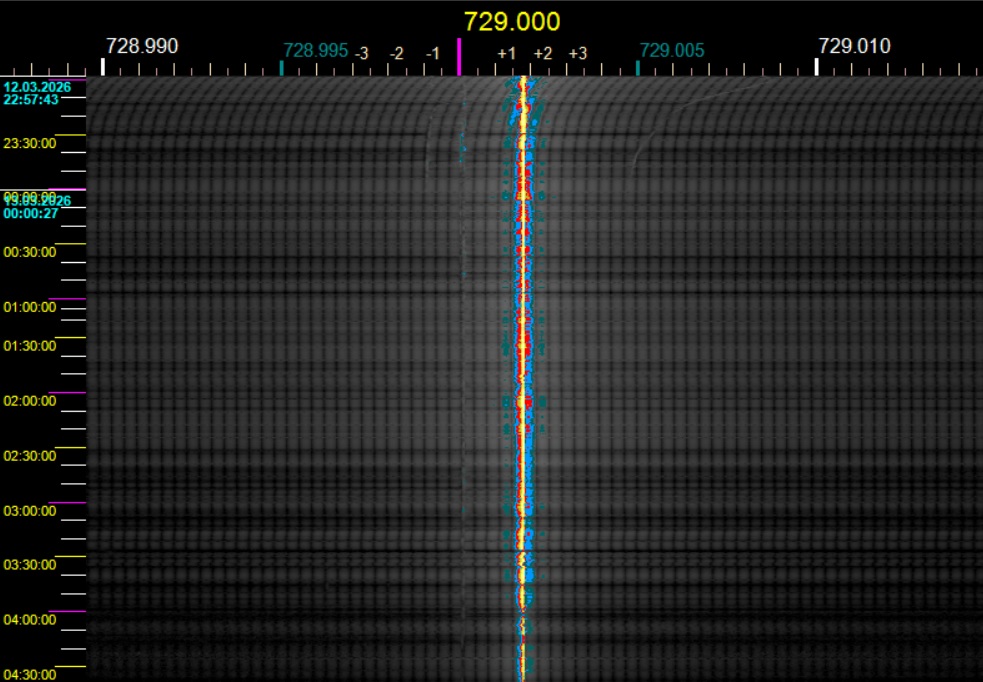Jump to the 23:30:00 time marker
This screenshot has width=983, height=682.
30,143
